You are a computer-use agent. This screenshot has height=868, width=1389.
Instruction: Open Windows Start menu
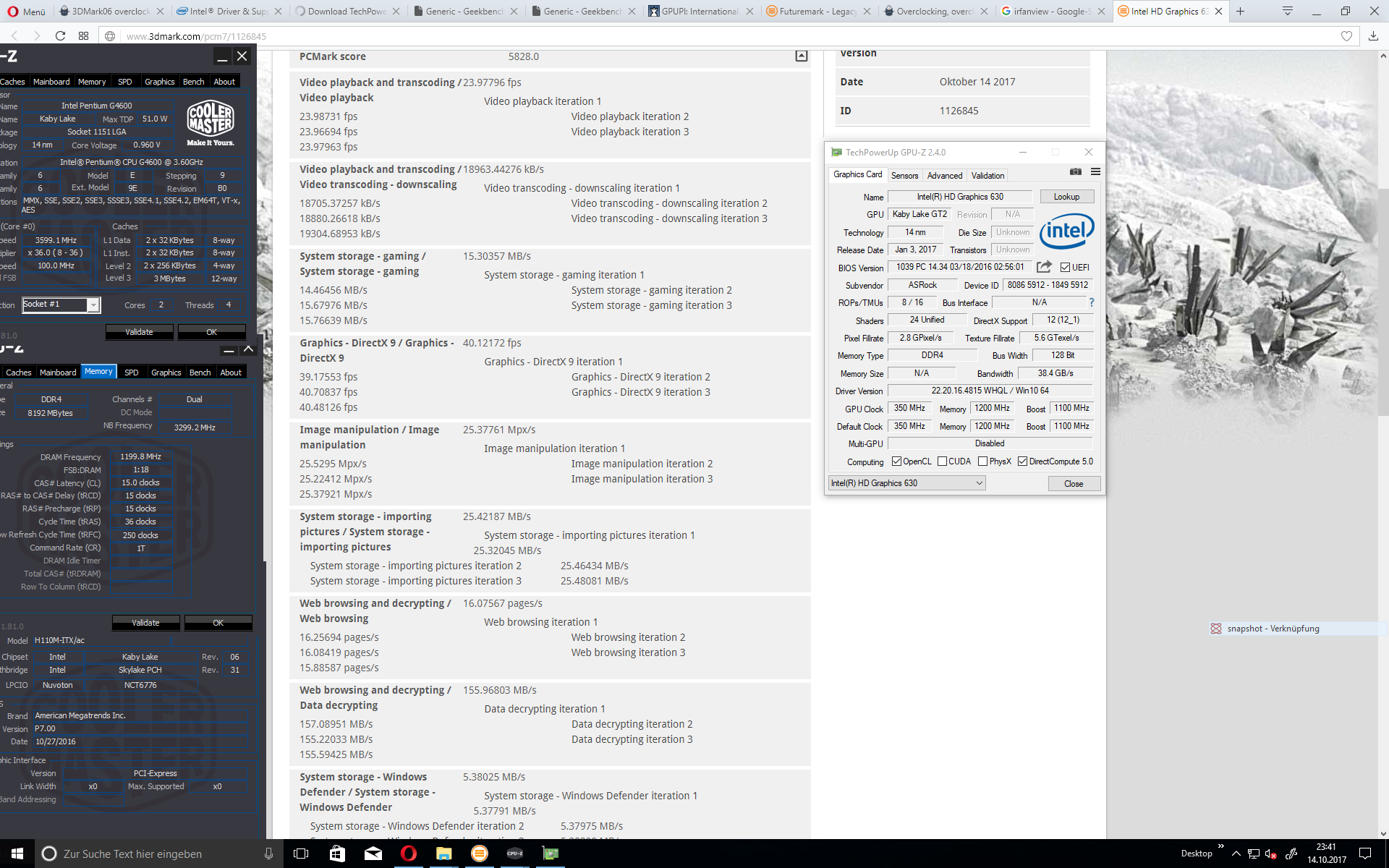tap(17, 854)
